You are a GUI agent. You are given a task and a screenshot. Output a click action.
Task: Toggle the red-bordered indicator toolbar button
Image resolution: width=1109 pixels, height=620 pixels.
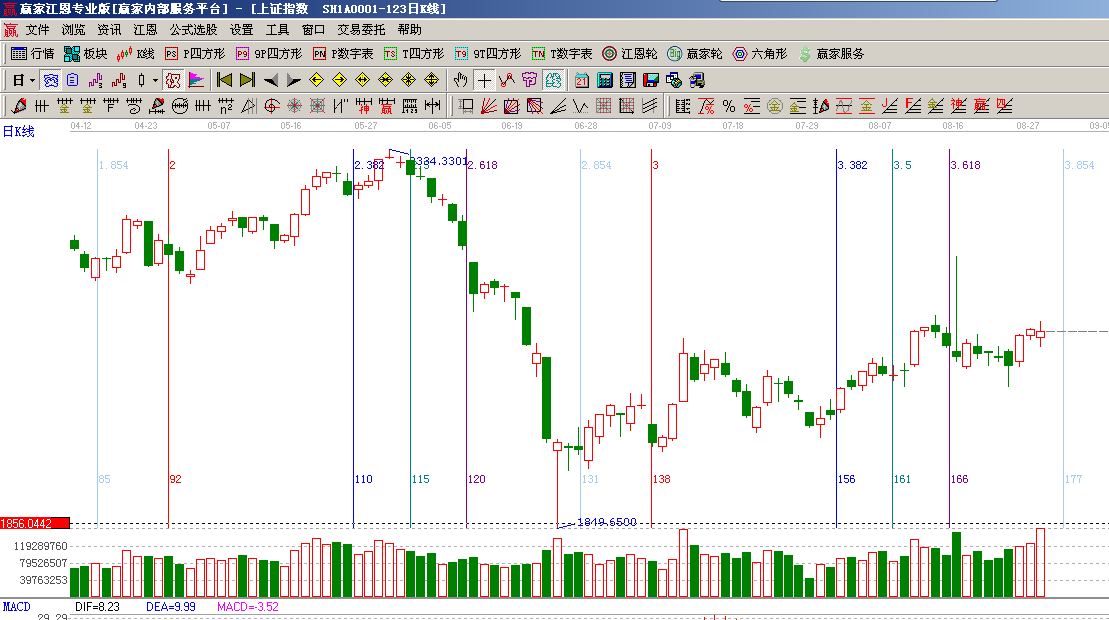click(172, 80)
